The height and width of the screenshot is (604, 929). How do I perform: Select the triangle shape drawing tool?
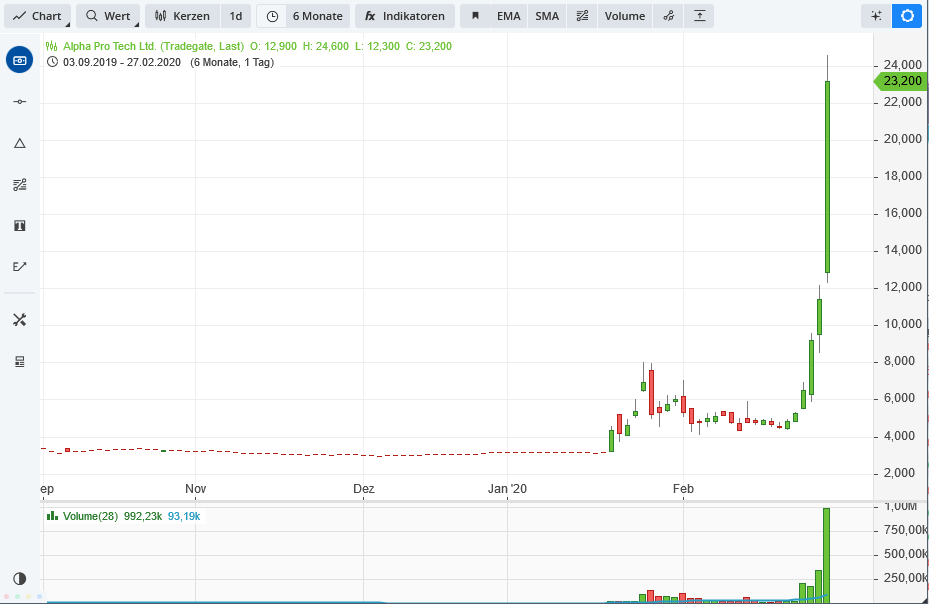tap(20, 143)
